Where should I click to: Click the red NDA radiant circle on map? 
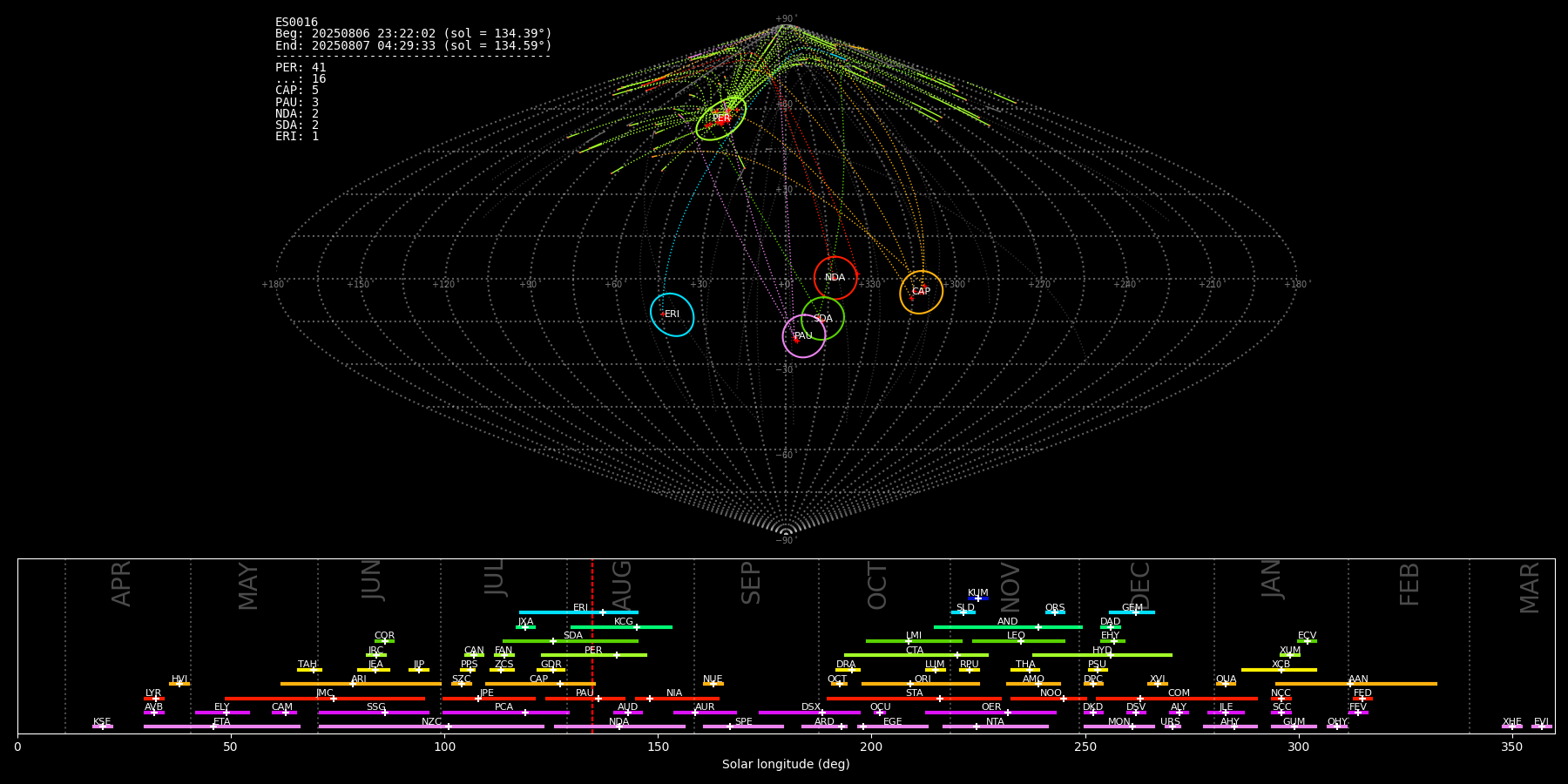click(835, 278)
